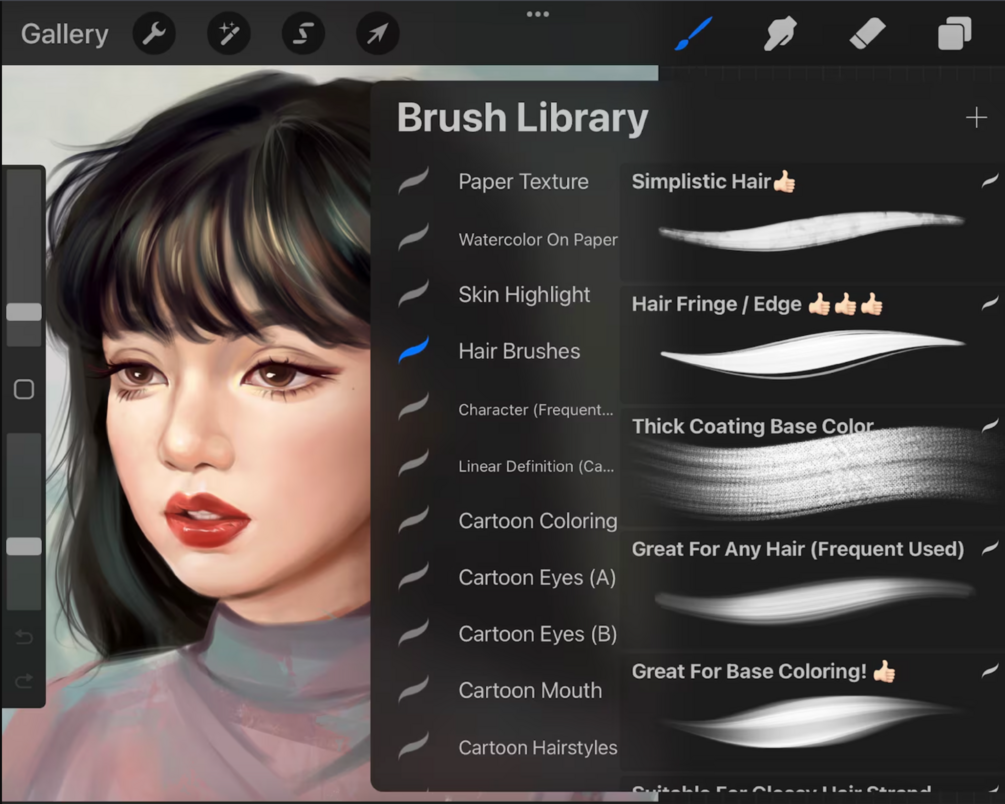Select the Simplistic Hair brush
This screenshot has width=1005, height=804.
point(811,222)
